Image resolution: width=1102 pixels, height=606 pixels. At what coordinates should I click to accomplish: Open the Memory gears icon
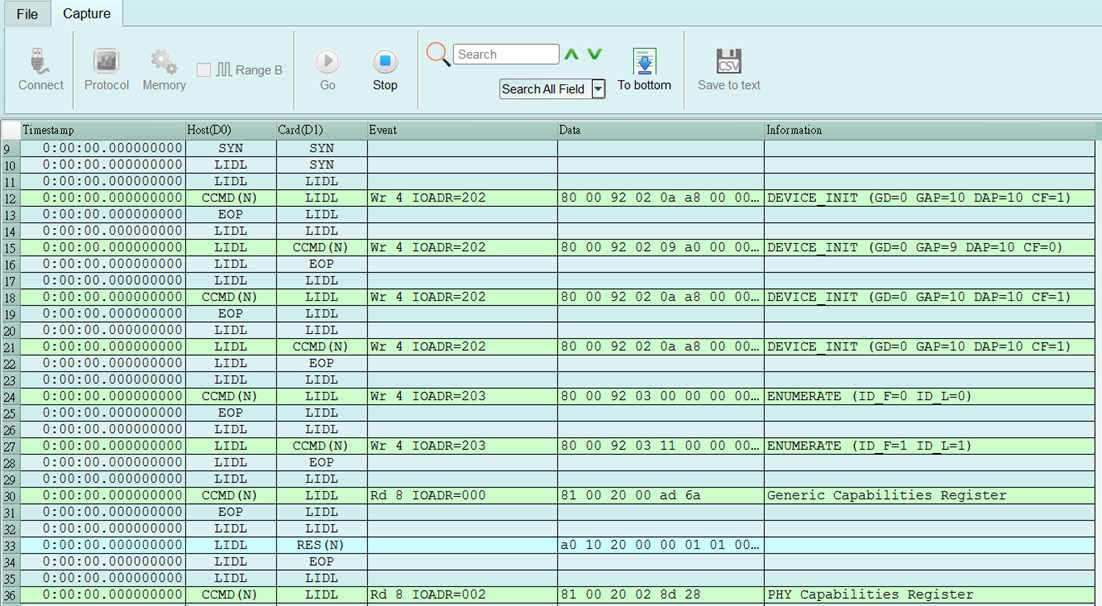pos(164,61)
